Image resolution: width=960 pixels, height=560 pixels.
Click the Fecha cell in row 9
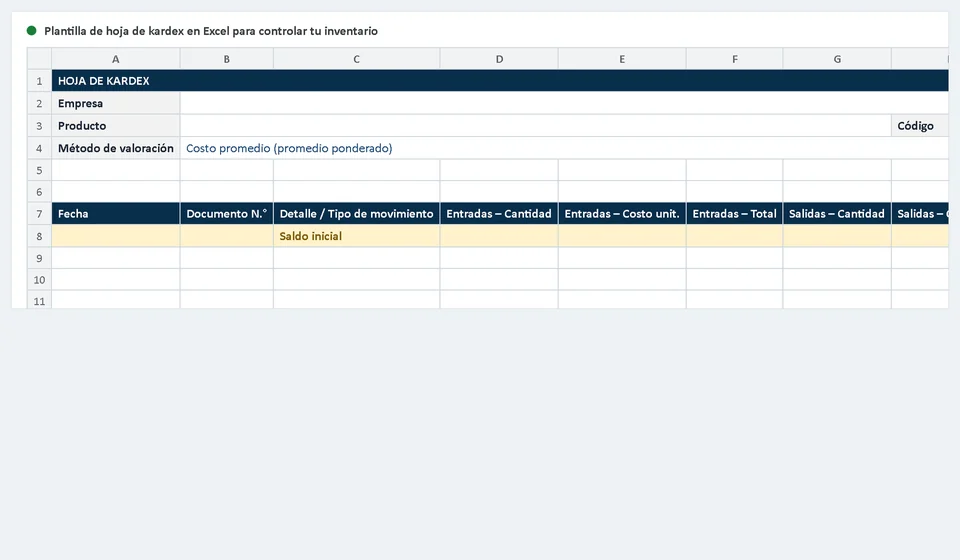[x=116, y=258]
